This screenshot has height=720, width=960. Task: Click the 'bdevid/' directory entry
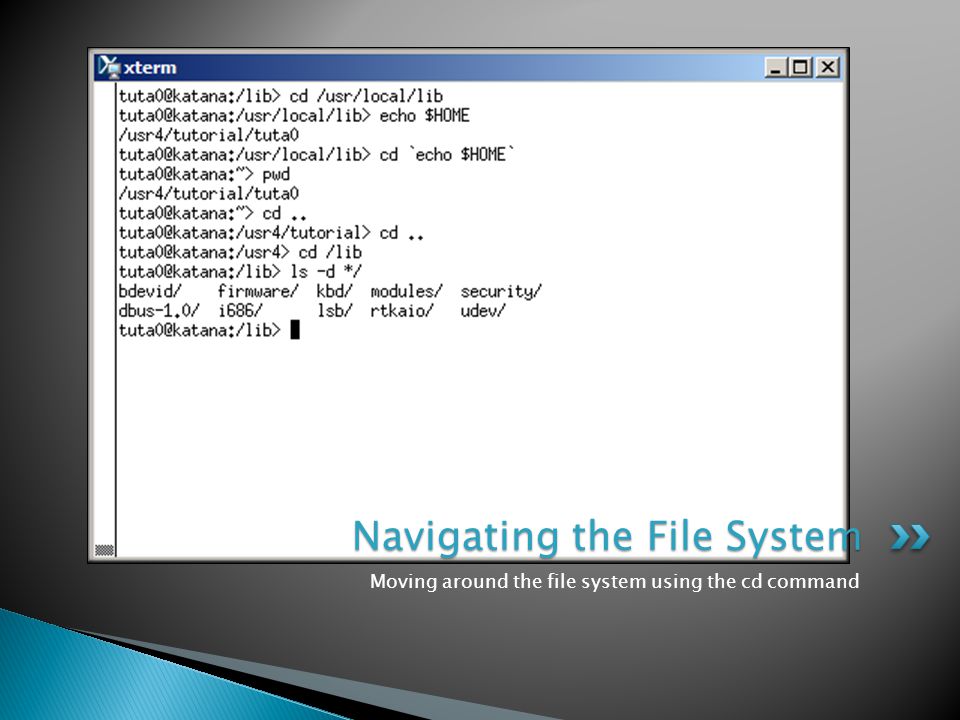150,291
